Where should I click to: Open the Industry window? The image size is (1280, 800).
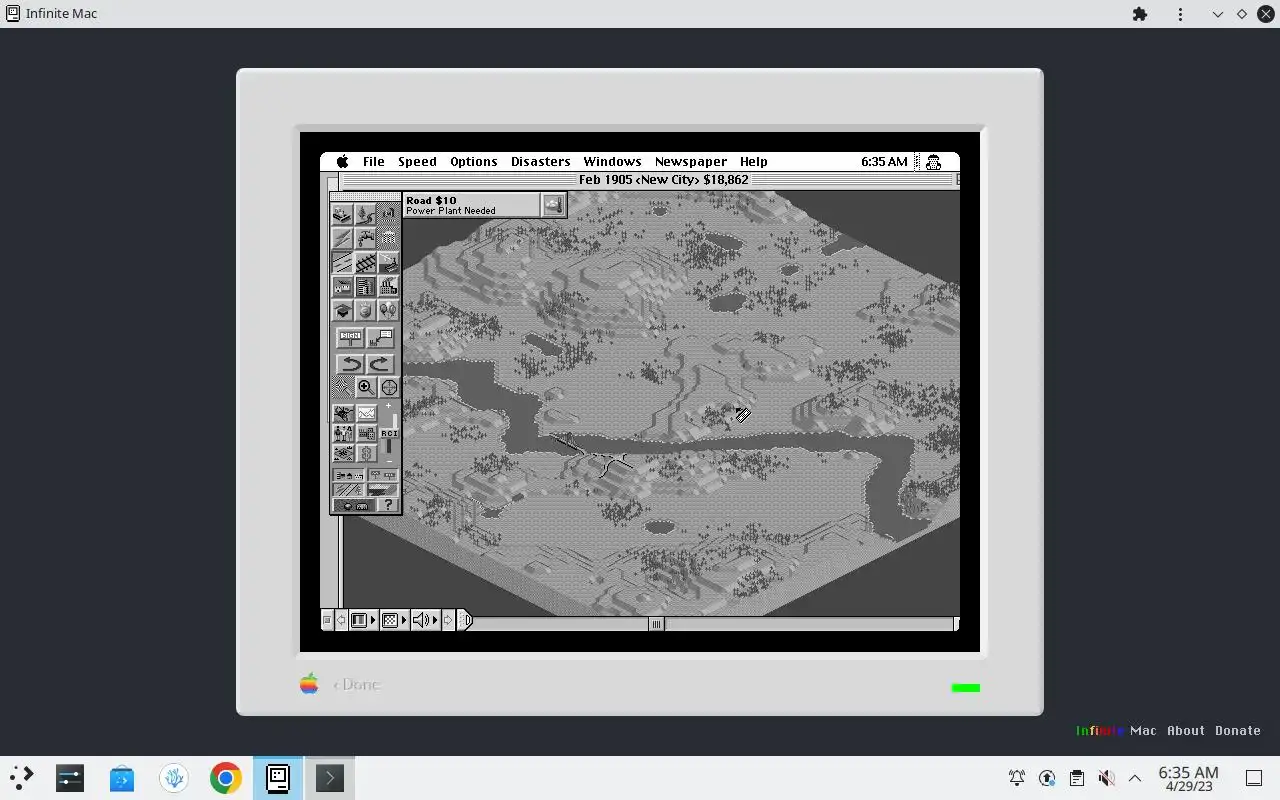[366, 433]
